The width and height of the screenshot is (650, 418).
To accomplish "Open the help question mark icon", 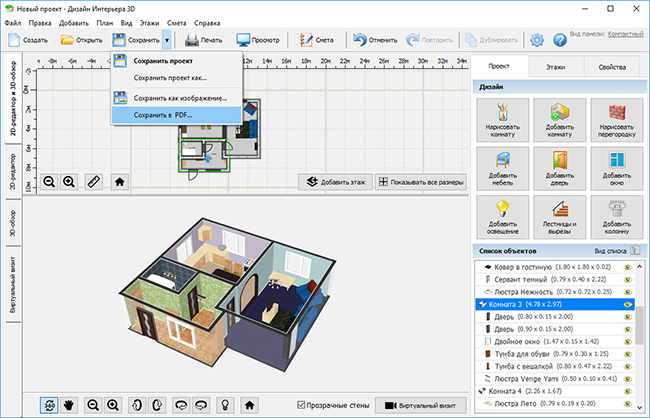I will click(x=560, y=40).
